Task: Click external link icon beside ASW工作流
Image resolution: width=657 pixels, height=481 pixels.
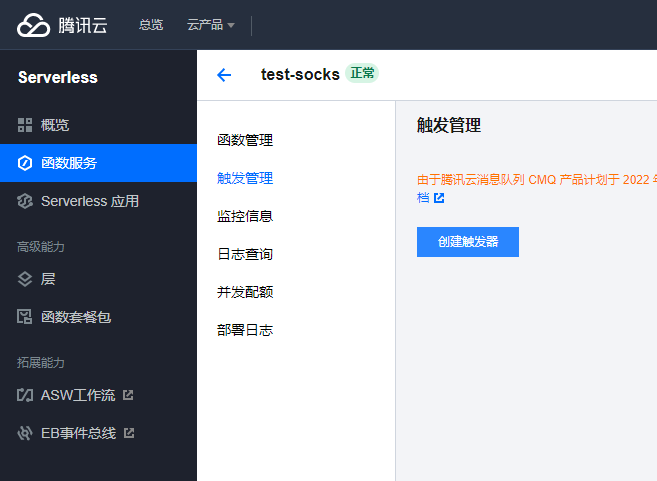Action: tap(128, 395)
